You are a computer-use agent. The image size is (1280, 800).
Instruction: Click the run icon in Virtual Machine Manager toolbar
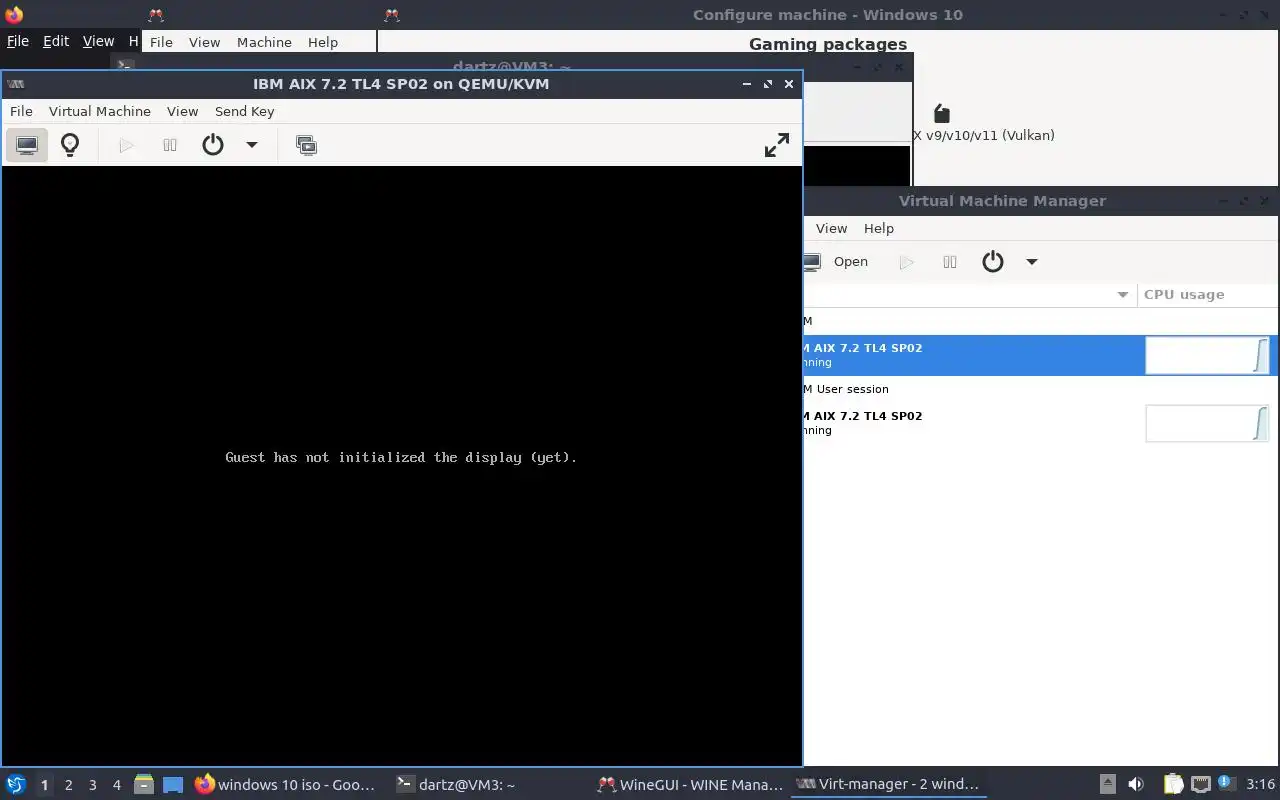[x=907, y=262]
